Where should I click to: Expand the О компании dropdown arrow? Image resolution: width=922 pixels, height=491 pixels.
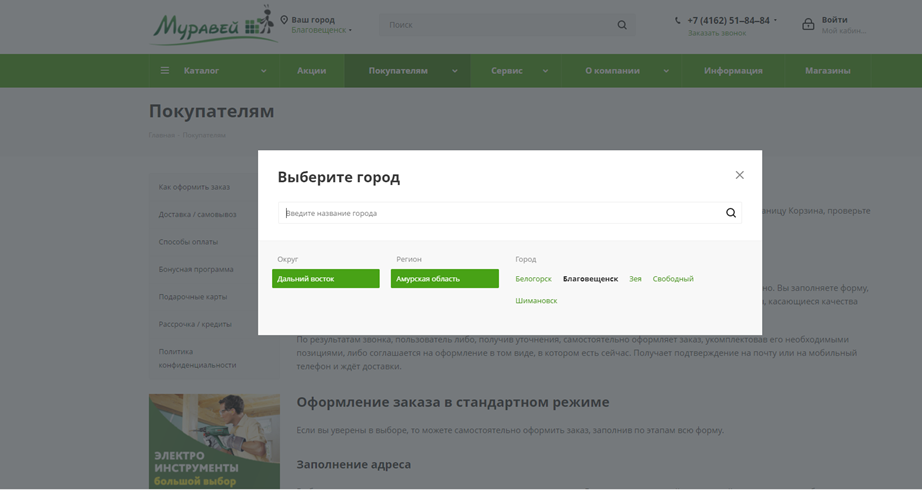pyautogui.click(x=666, y=71)
